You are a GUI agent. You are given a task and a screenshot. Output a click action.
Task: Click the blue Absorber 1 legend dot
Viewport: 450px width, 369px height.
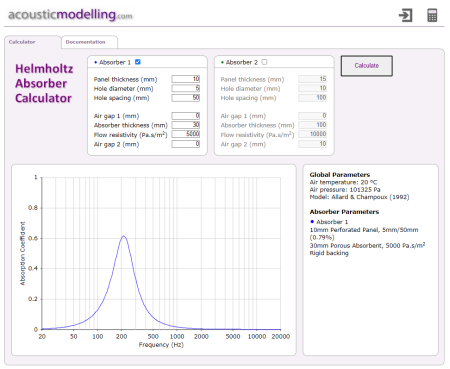pyautogui.click(x=312, y=222)
